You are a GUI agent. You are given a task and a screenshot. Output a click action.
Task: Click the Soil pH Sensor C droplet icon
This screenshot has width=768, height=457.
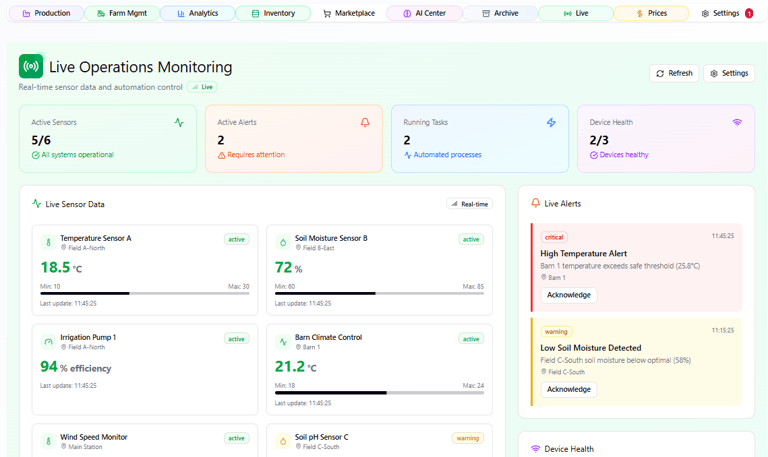pos(283,441)
